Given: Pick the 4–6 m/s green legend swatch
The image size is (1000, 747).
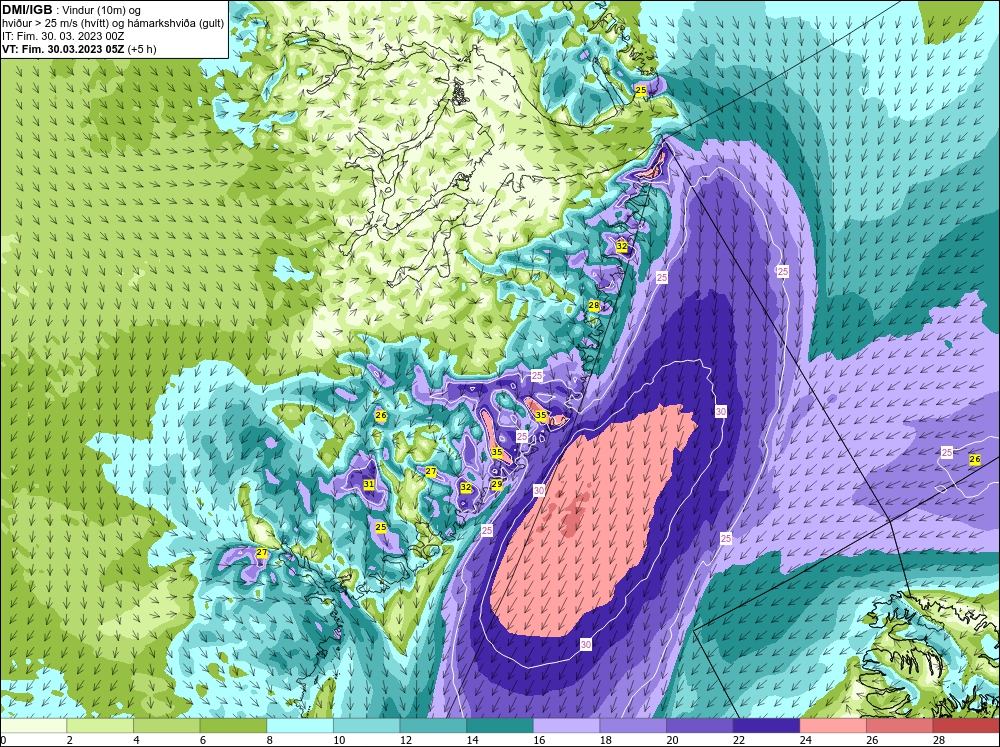Looking at the screenshot, I should tap(166, 726).
